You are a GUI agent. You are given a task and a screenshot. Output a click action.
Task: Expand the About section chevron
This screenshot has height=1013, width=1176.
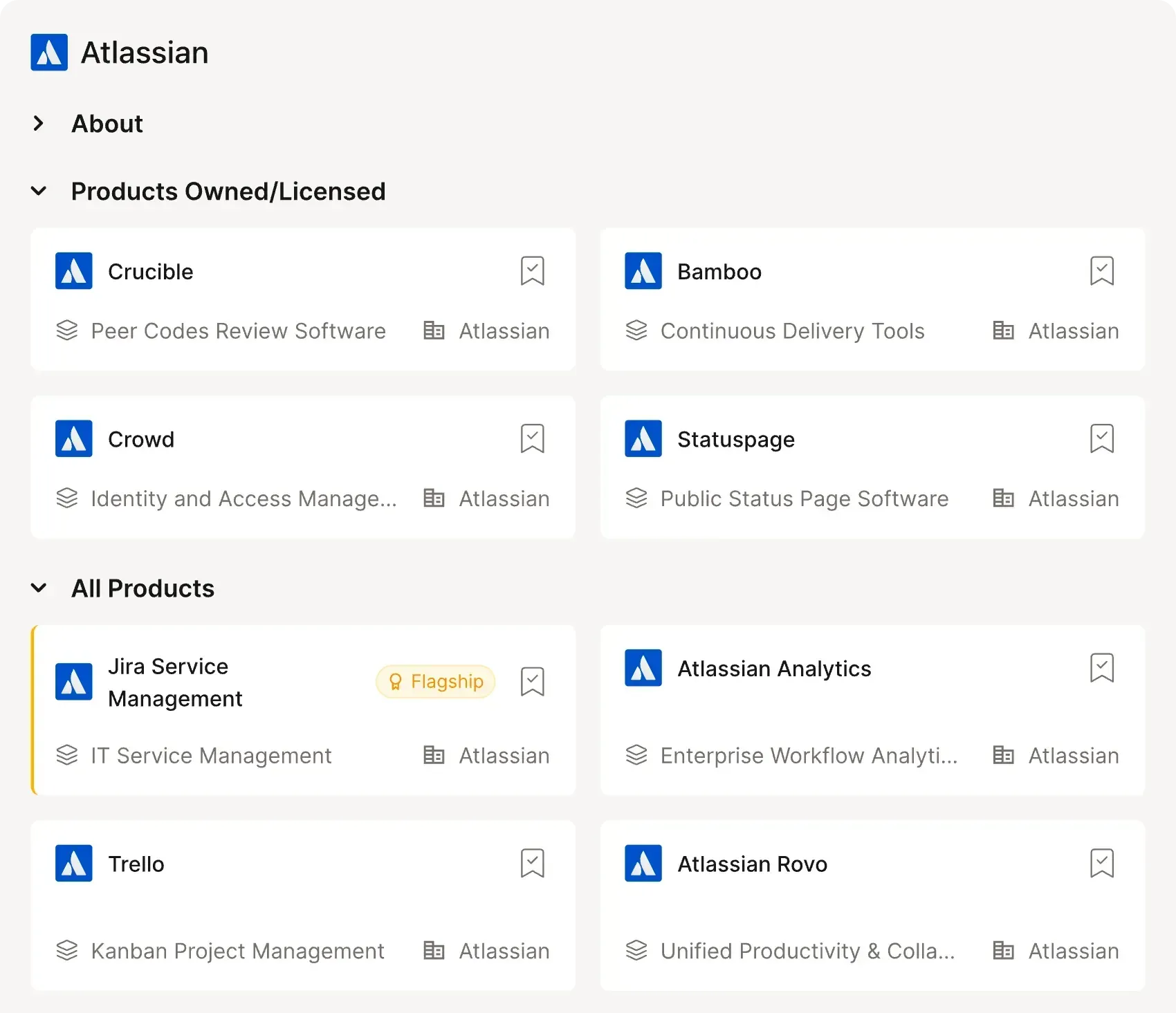pos(39,124)
